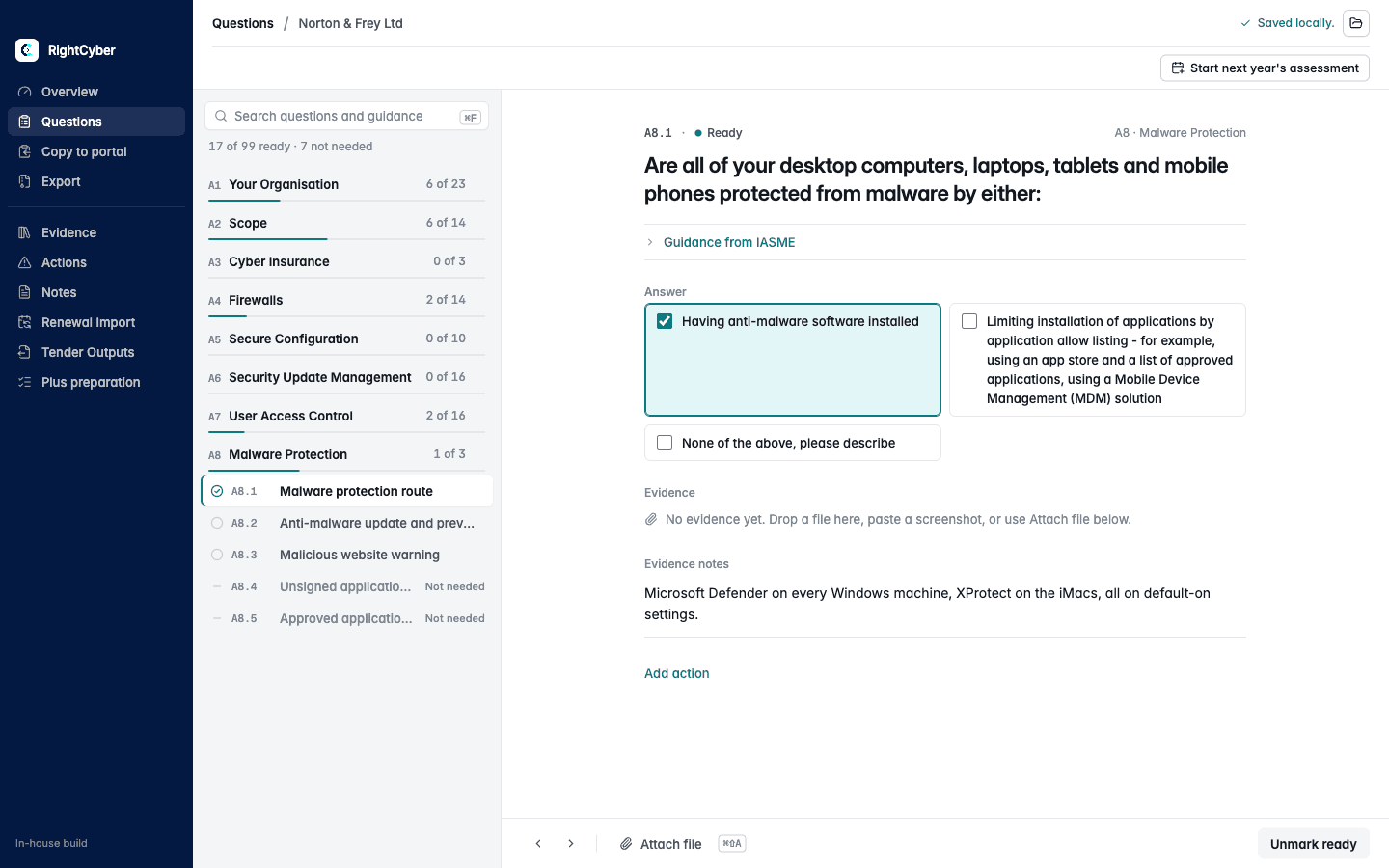The image size is (1389, 868).
Task: Uncheck Having anti-malware software installed
Action: [x=665, y=321]
